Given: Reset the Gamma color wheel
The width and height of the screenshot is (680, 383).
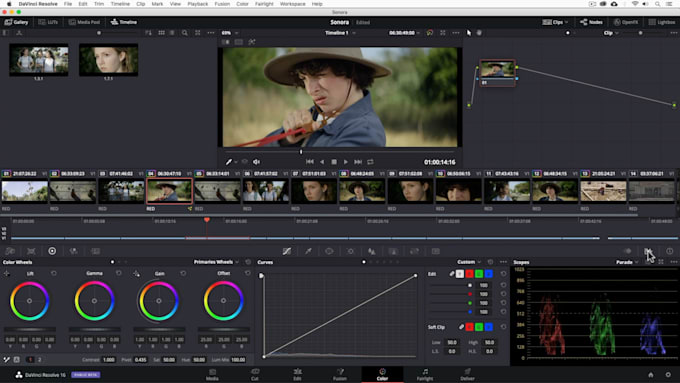Looking at the screenshot, I should 118,273.
